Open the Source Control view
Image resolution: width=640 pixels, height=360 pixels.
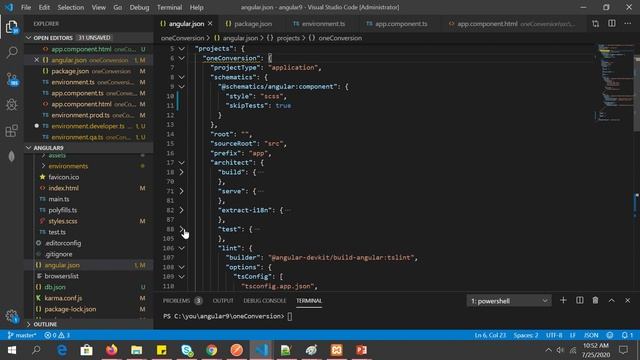[12, 79]
